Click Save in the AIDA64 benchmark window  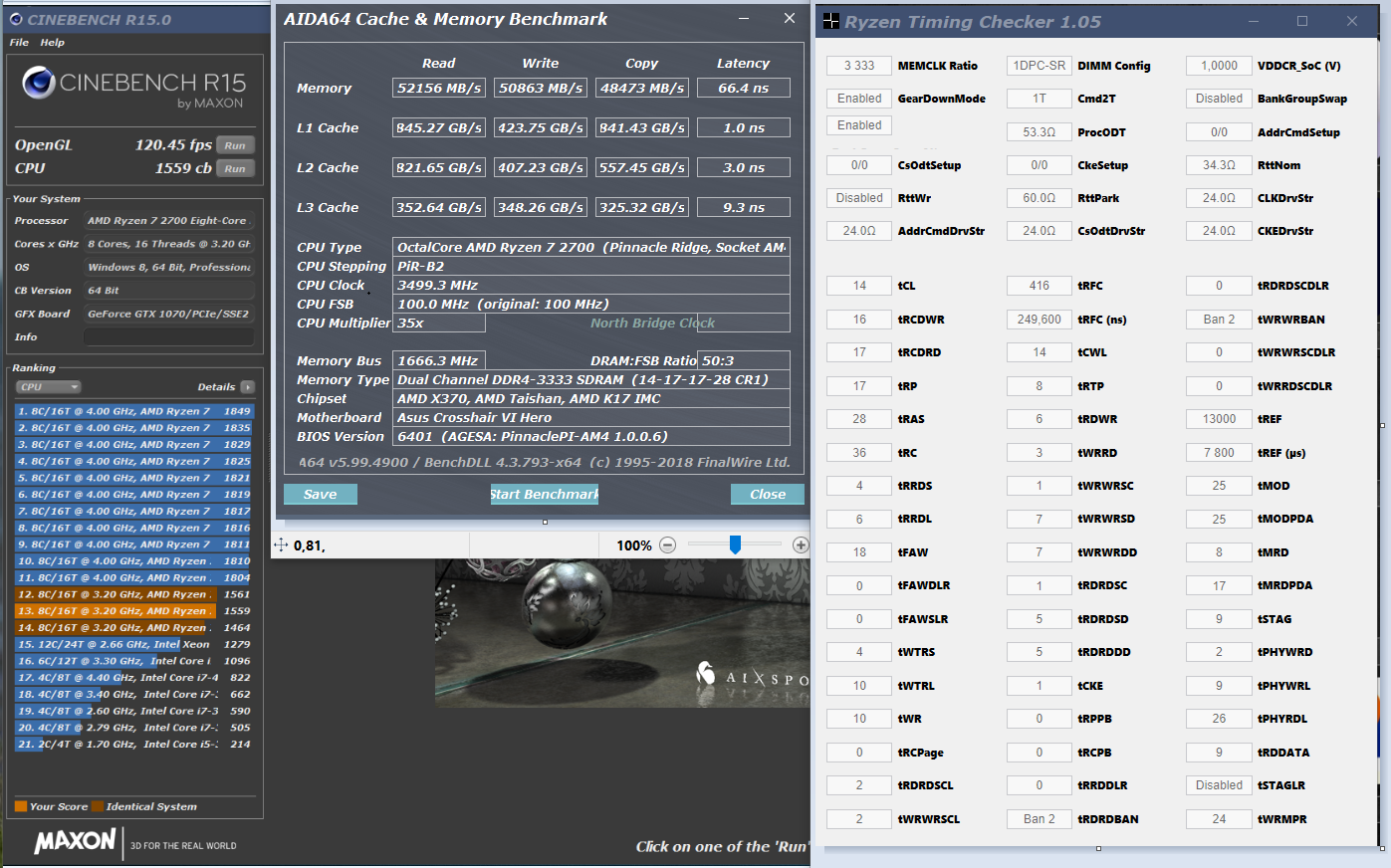point(321,495)
